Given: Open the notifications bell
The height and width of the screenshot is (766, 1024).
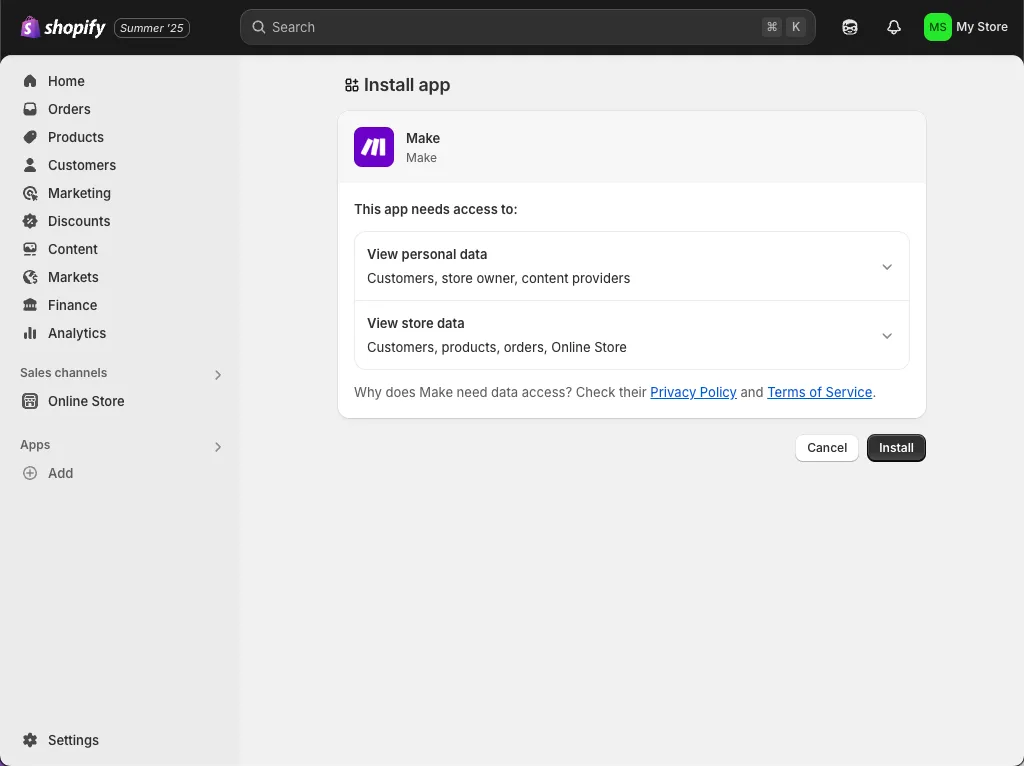Looking at the screenshot, I should 894,27.
